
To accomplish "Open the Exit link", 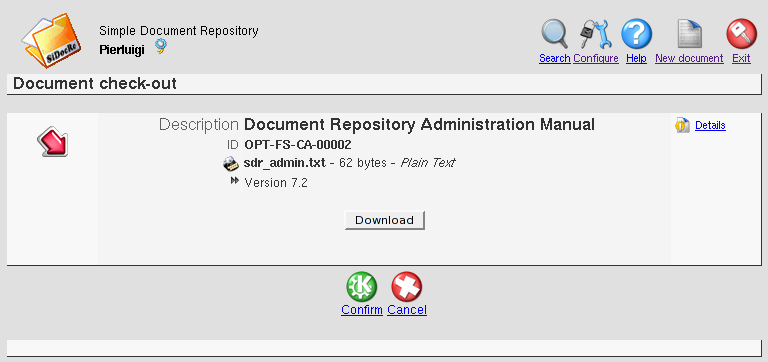I will tap(741, 58).
